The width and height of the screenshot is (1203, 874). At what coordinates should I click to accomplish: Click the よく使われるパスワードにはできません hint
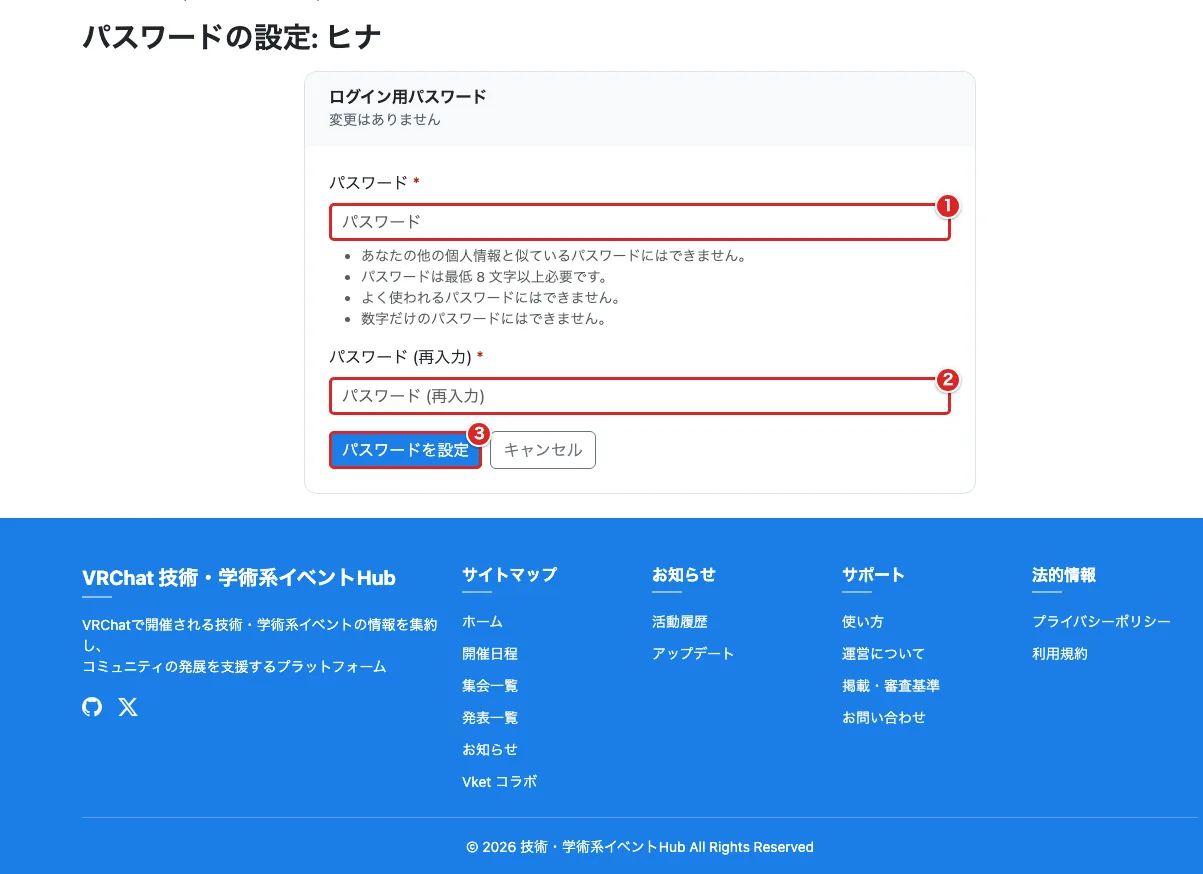(491, 298)
